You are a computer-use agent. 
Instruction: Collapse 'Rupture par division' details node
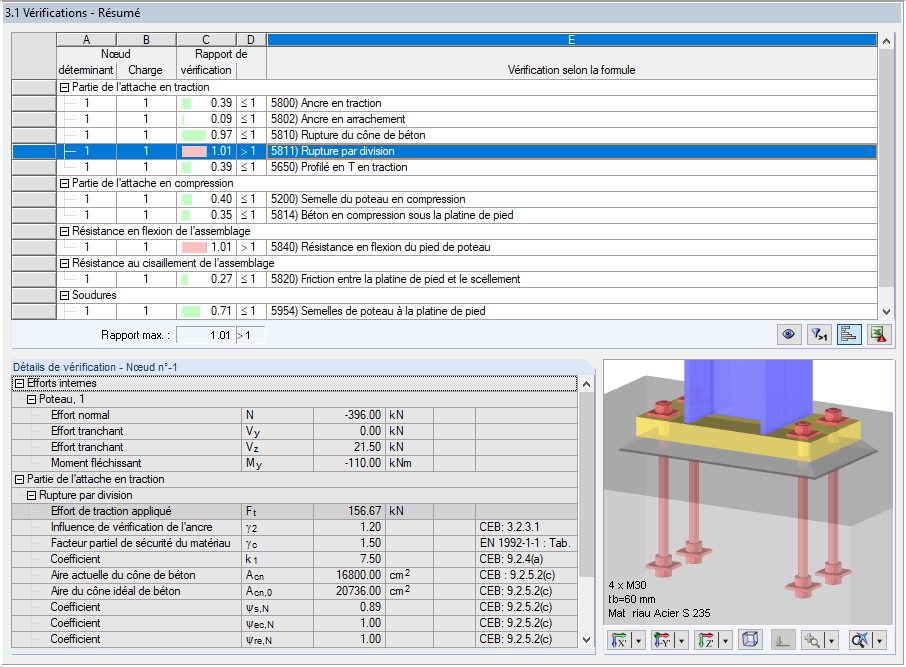(x=32, y=495)
